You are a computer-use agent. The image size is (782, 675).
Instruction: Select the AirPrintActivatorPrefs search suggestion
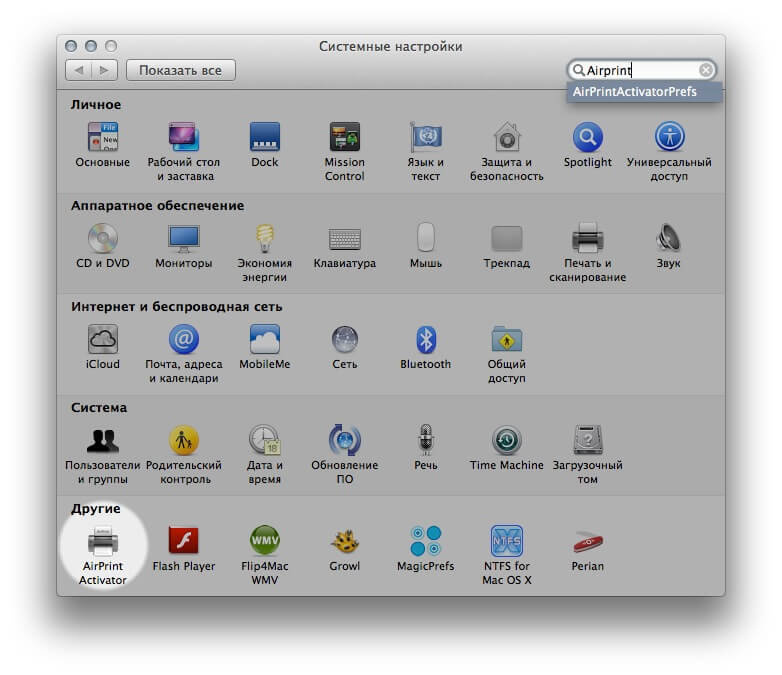pos(644,92)
